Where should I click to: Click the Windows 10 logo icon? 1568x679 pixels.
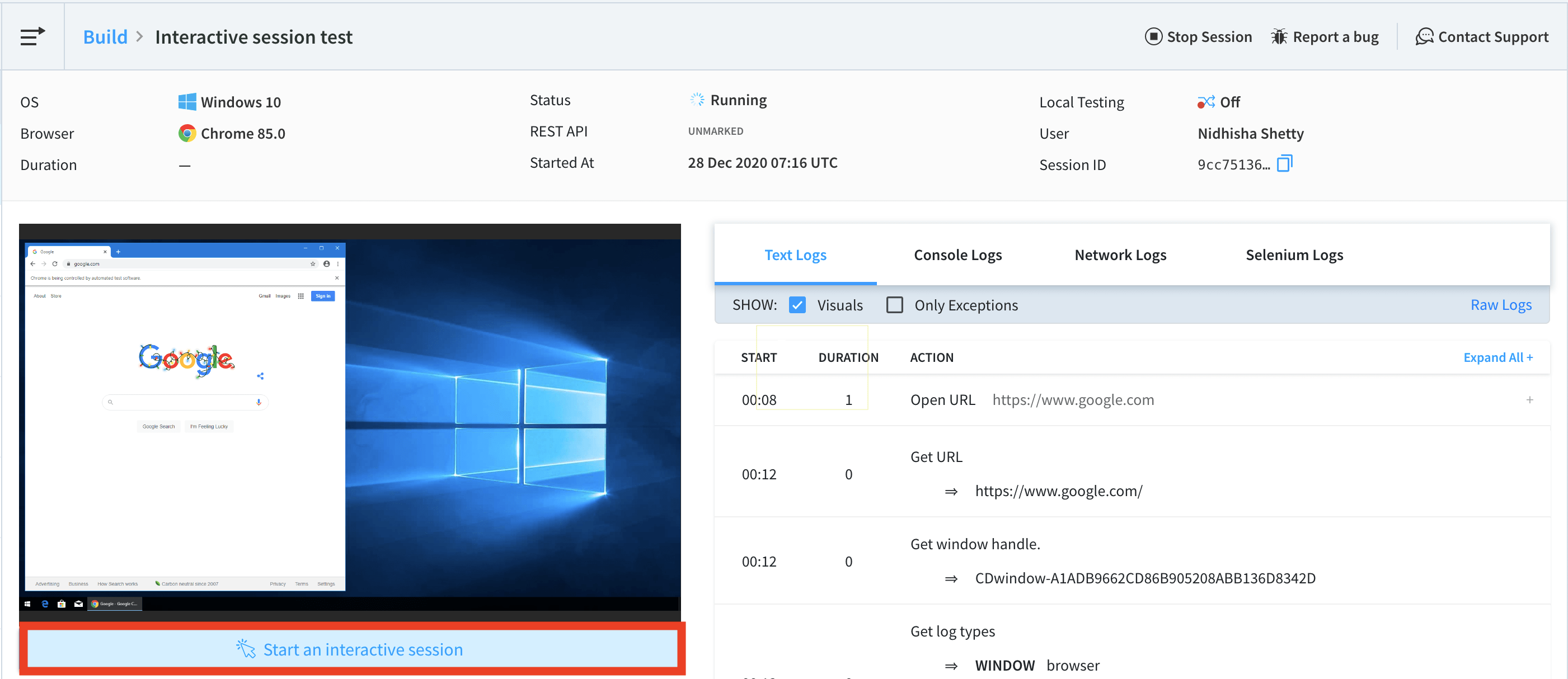(x=187, y=102)
